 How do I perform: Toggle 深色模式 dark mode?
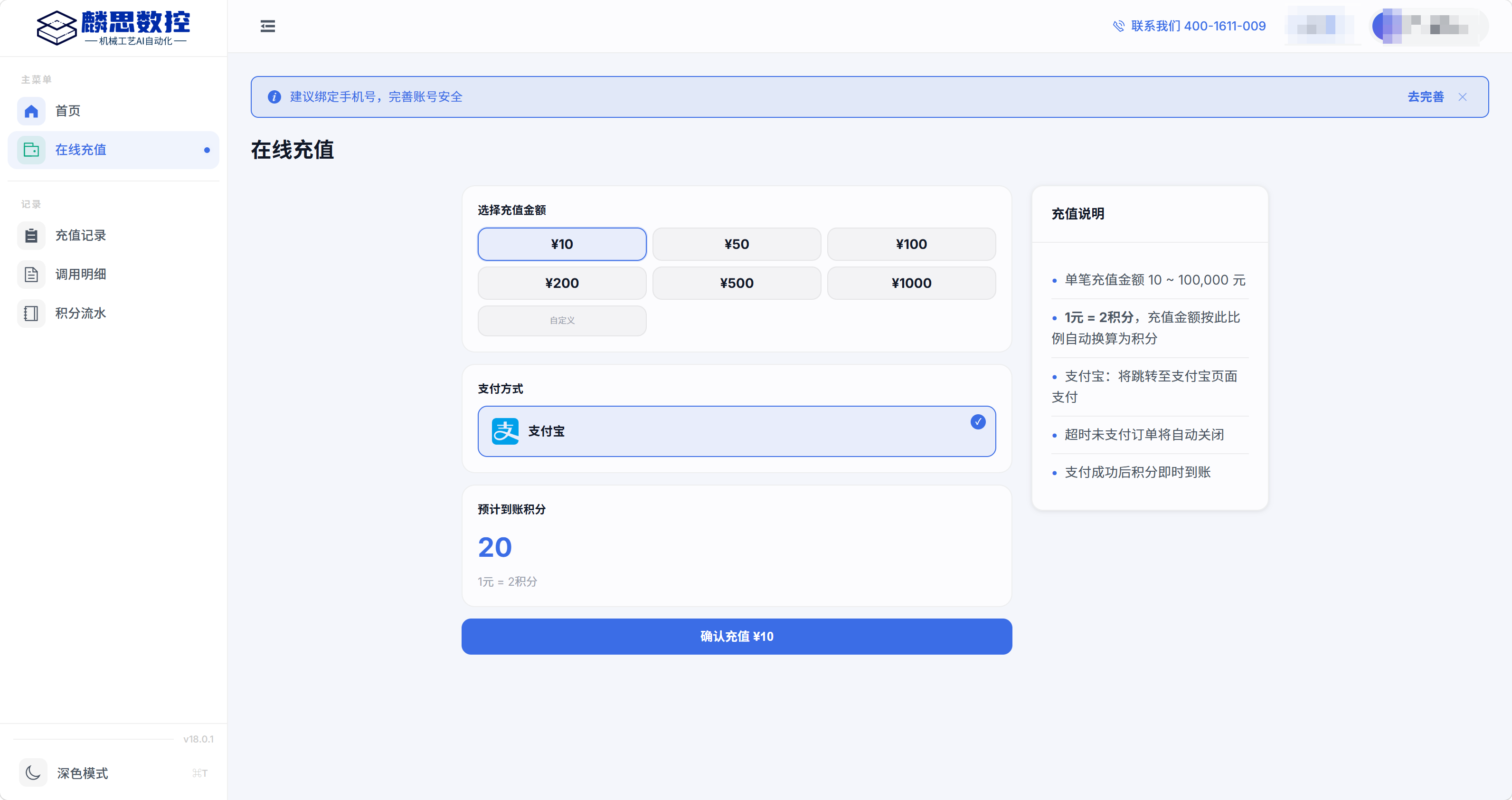click(x=113, y=772)
